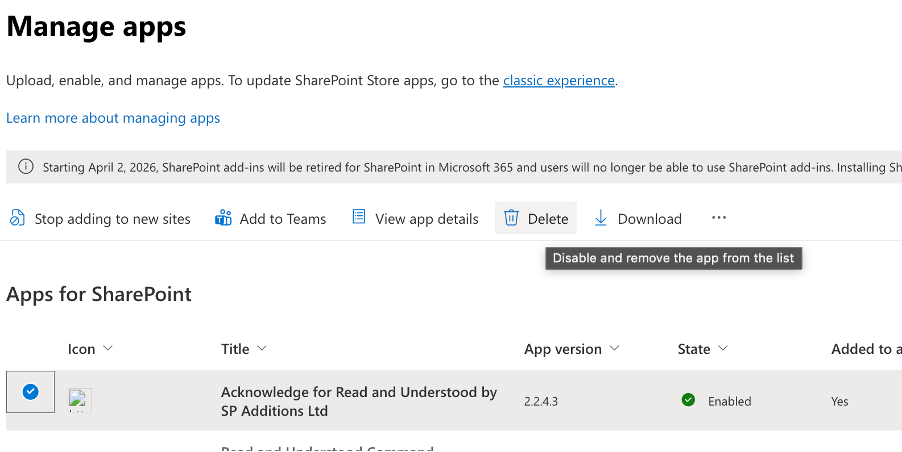Click the Added to column header
902x452 pixels.
coord(866,349)
